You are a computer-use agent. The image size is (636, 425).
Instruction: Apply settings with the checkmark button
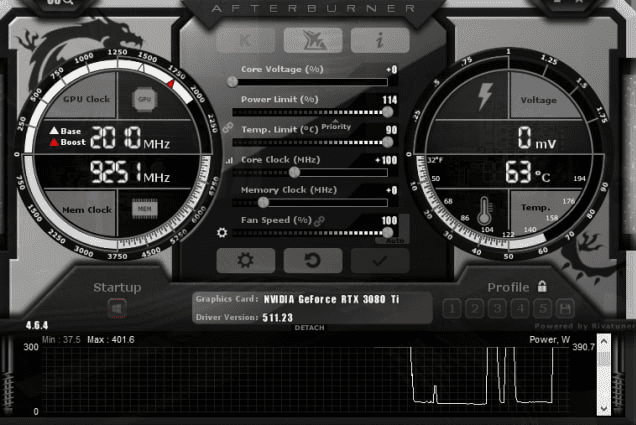[380, 260]
